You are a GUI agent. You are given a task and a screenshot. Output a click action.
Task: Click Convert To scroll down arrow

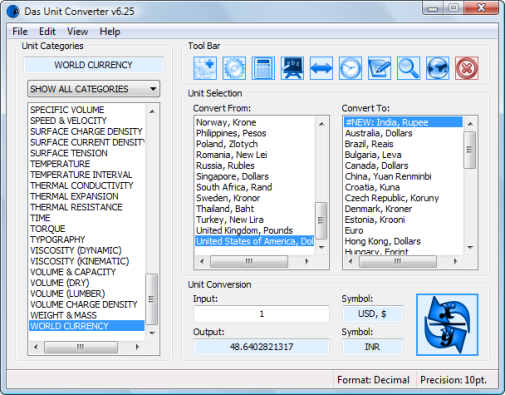(x=470, y=247)
